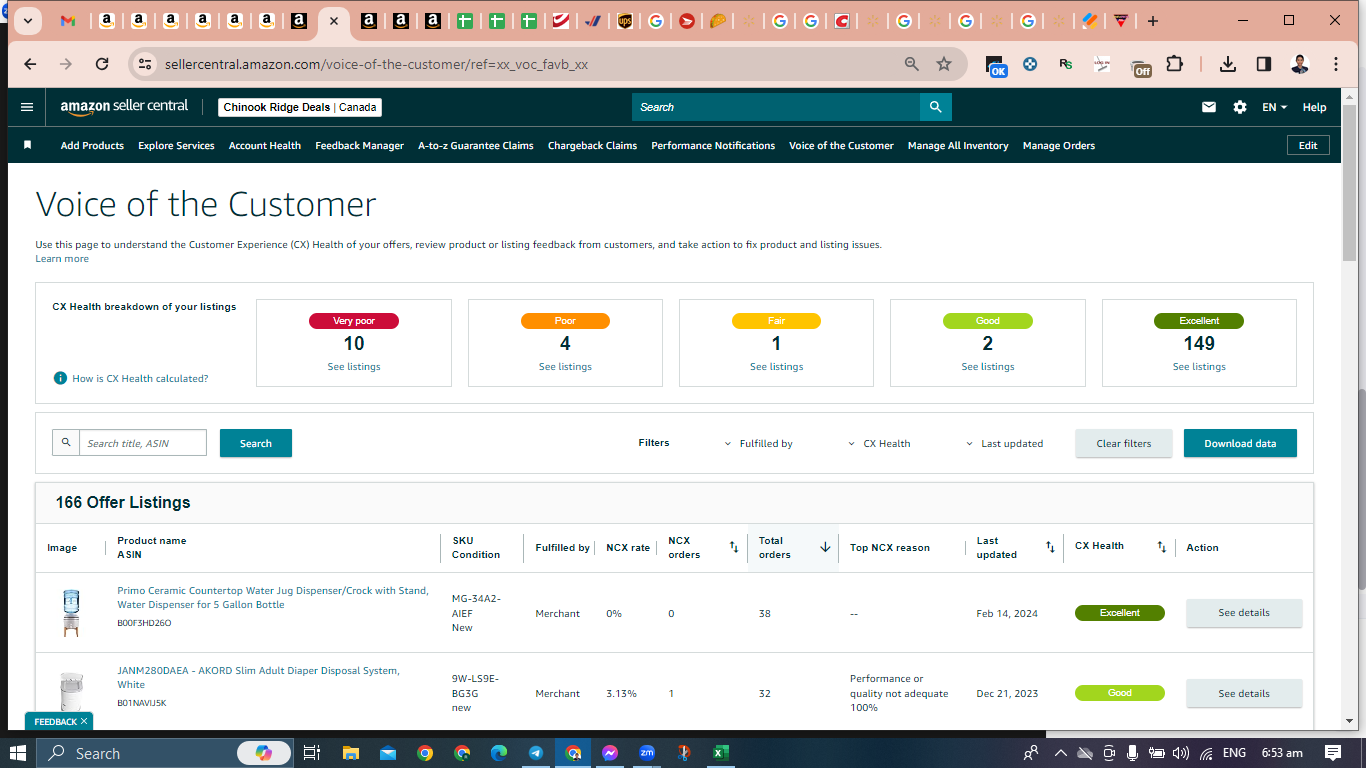
Task: Go to Account Health
Action: [265, 145]
